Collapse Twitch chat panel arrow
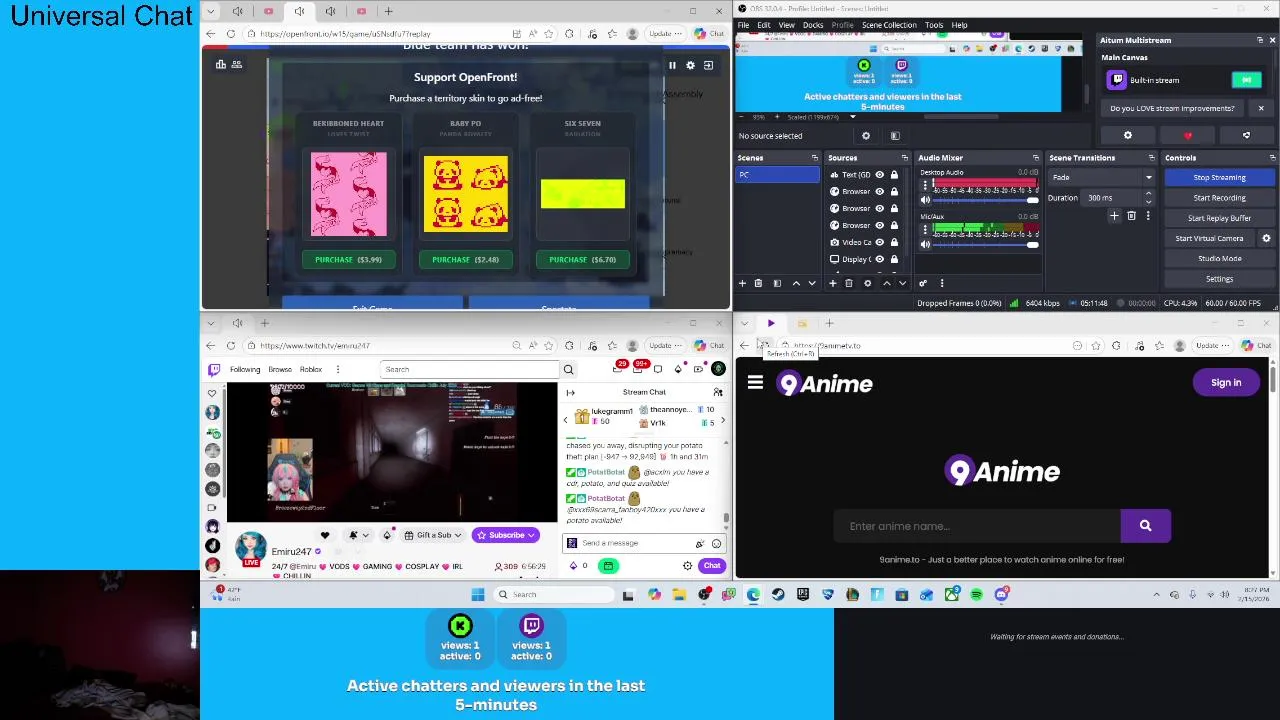Viewport: 1280px width, 720px height. (571, 392)
